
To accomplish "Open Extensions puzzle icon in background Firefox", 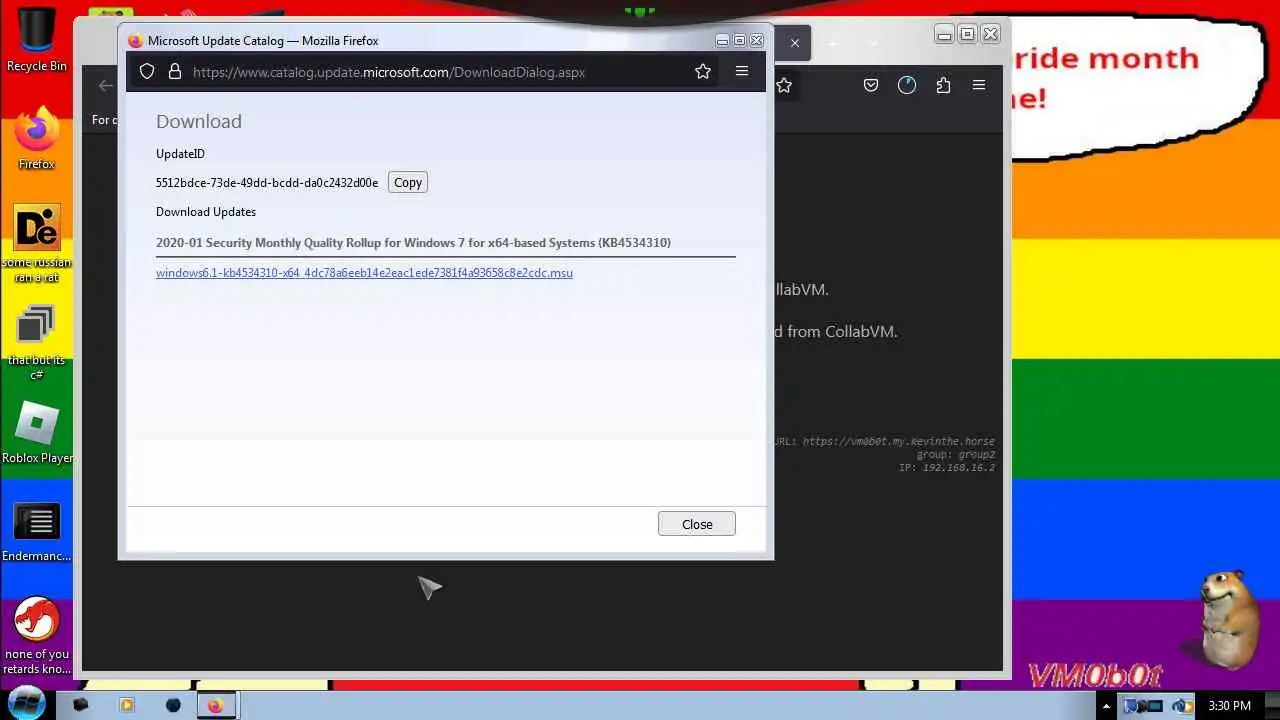I will click(943, 86).
